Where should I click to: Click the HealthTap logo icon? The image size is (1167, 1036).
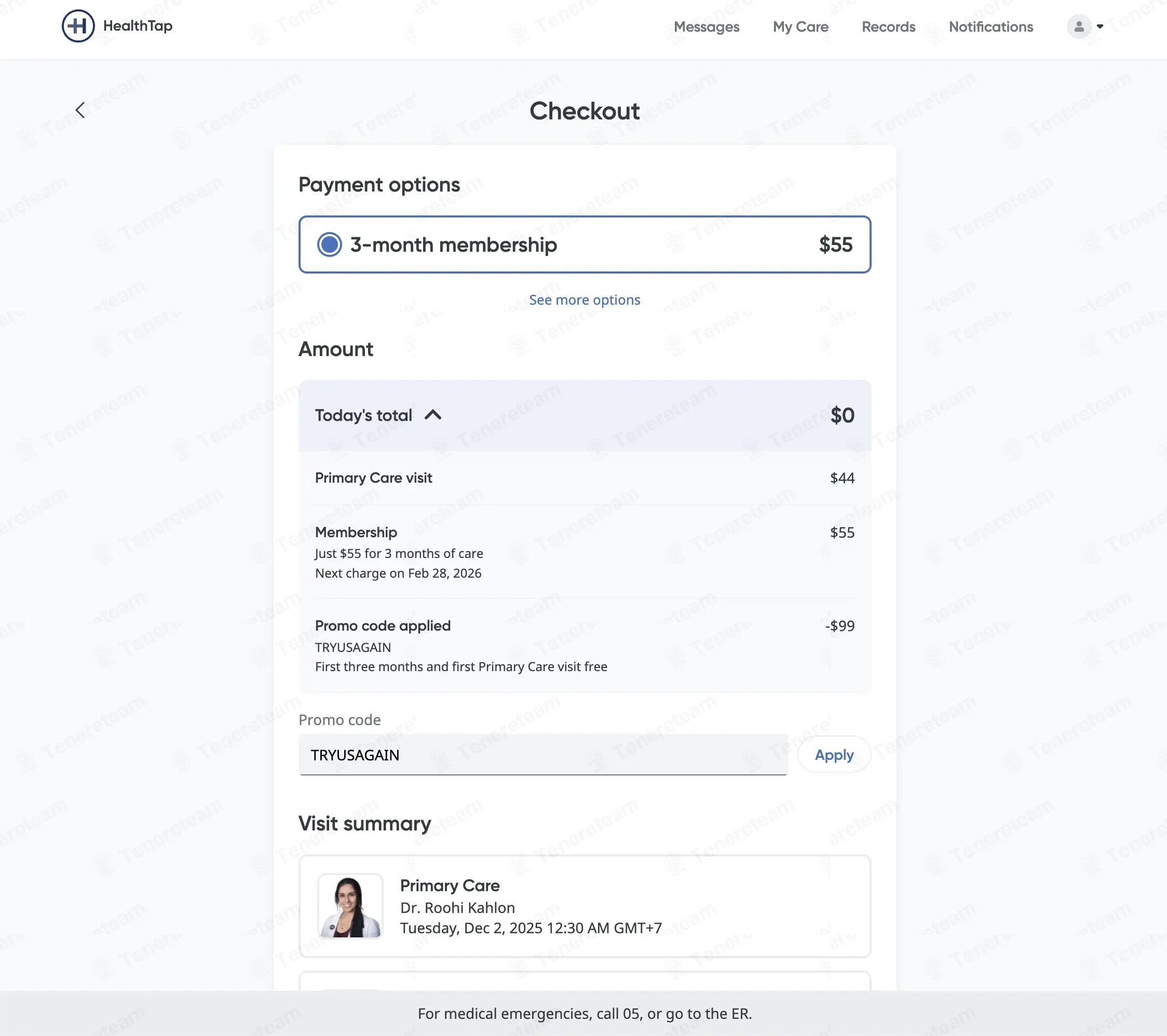point(78,26)
